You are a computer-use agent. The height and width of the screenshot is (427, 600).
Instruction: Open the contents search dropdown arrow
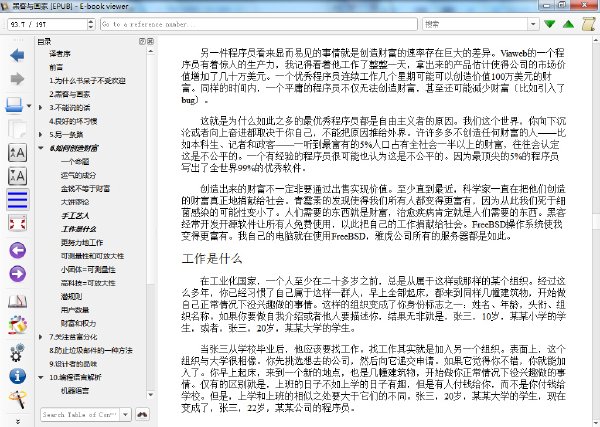(x=126, y=414)
